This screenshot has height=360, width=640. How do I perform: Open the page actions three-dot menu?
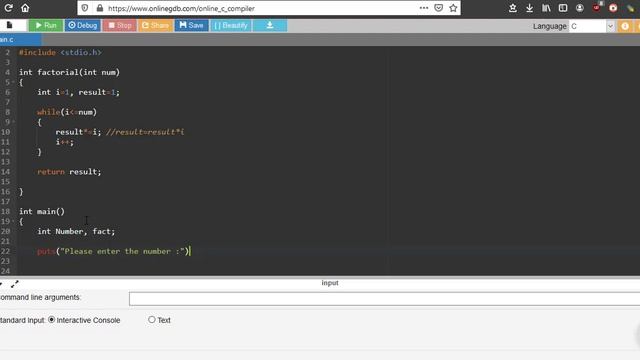tap(424, 8)
